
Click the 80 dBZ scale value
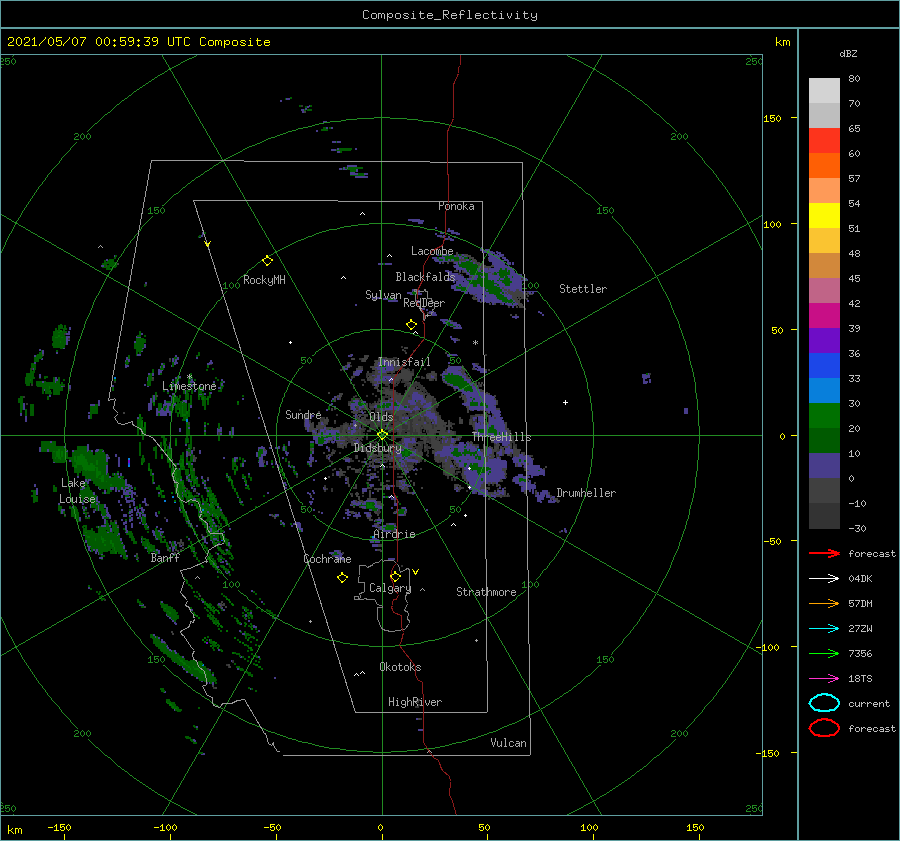pyautogui.click(x=854, y=79)
